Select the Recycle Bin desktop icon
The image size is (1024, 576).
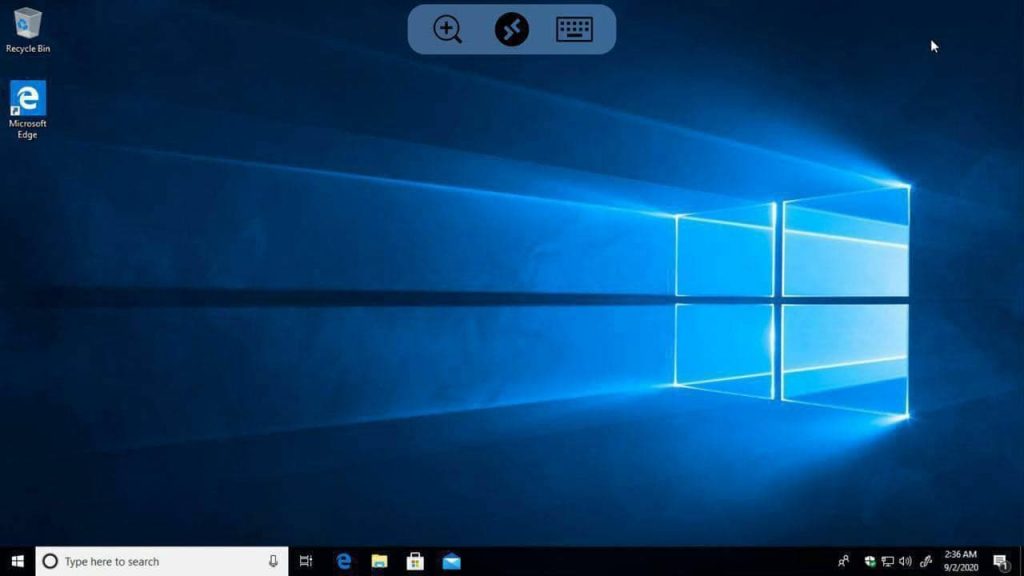pos(27,30)
